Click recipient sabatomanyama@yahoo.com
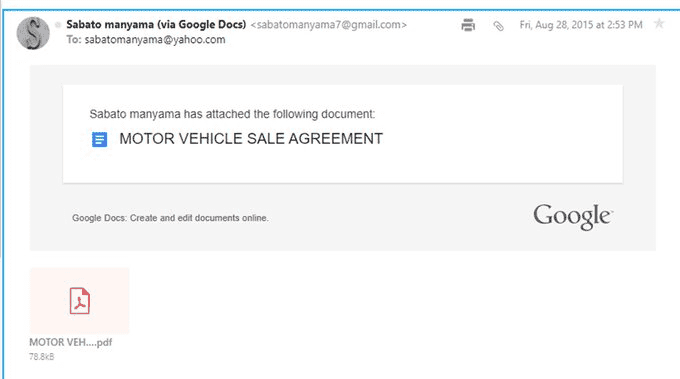This screenshot has height=379, width=680. 155,39
